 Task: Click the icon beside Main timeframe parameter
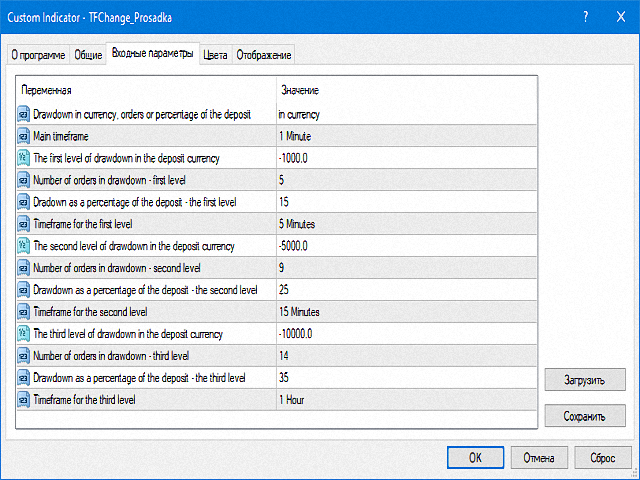click(24, 136)
